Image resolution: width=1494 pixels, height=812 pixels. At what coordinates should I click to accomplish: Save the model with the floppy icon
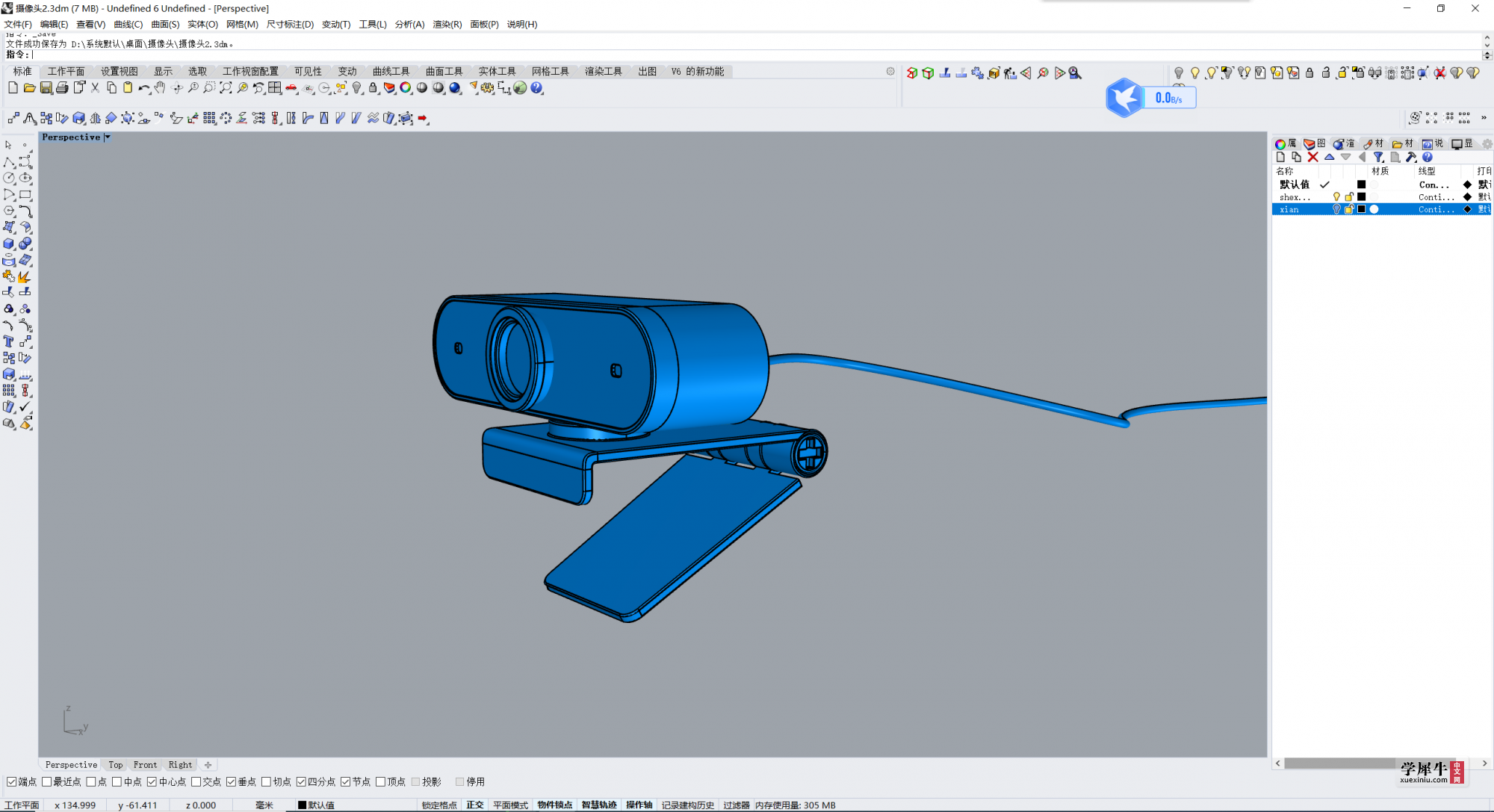point(46,88)
